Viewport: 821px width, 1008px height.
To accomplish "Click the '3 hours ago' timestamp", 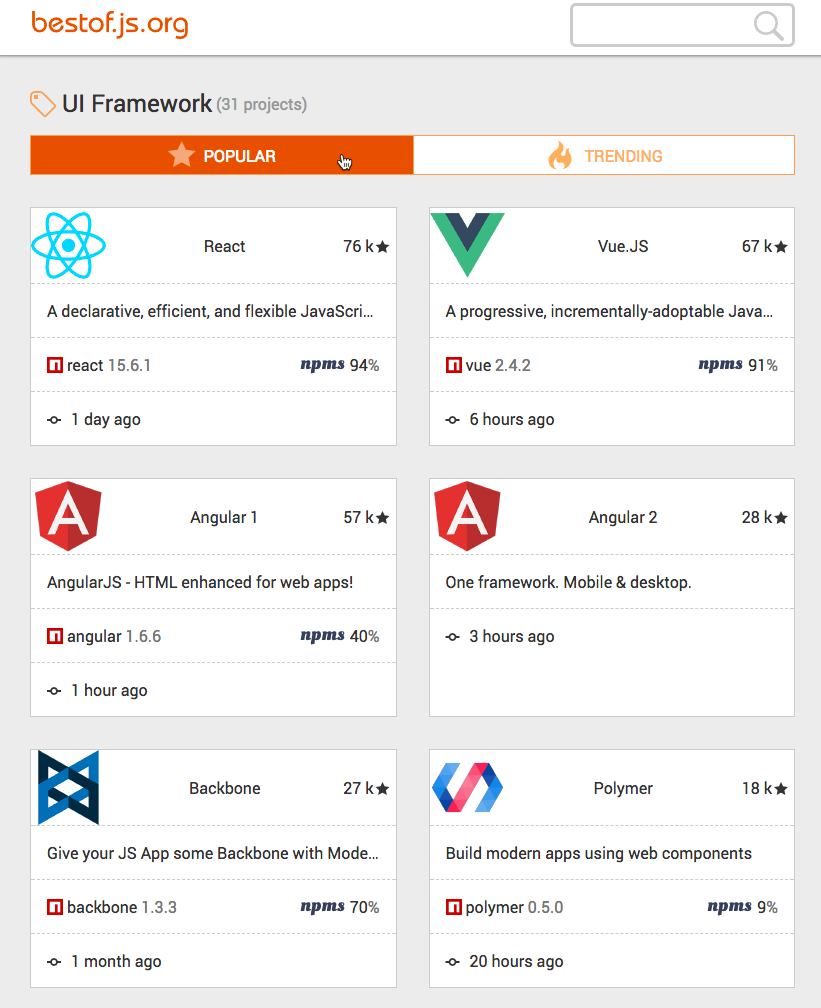I will click(512, 636).
